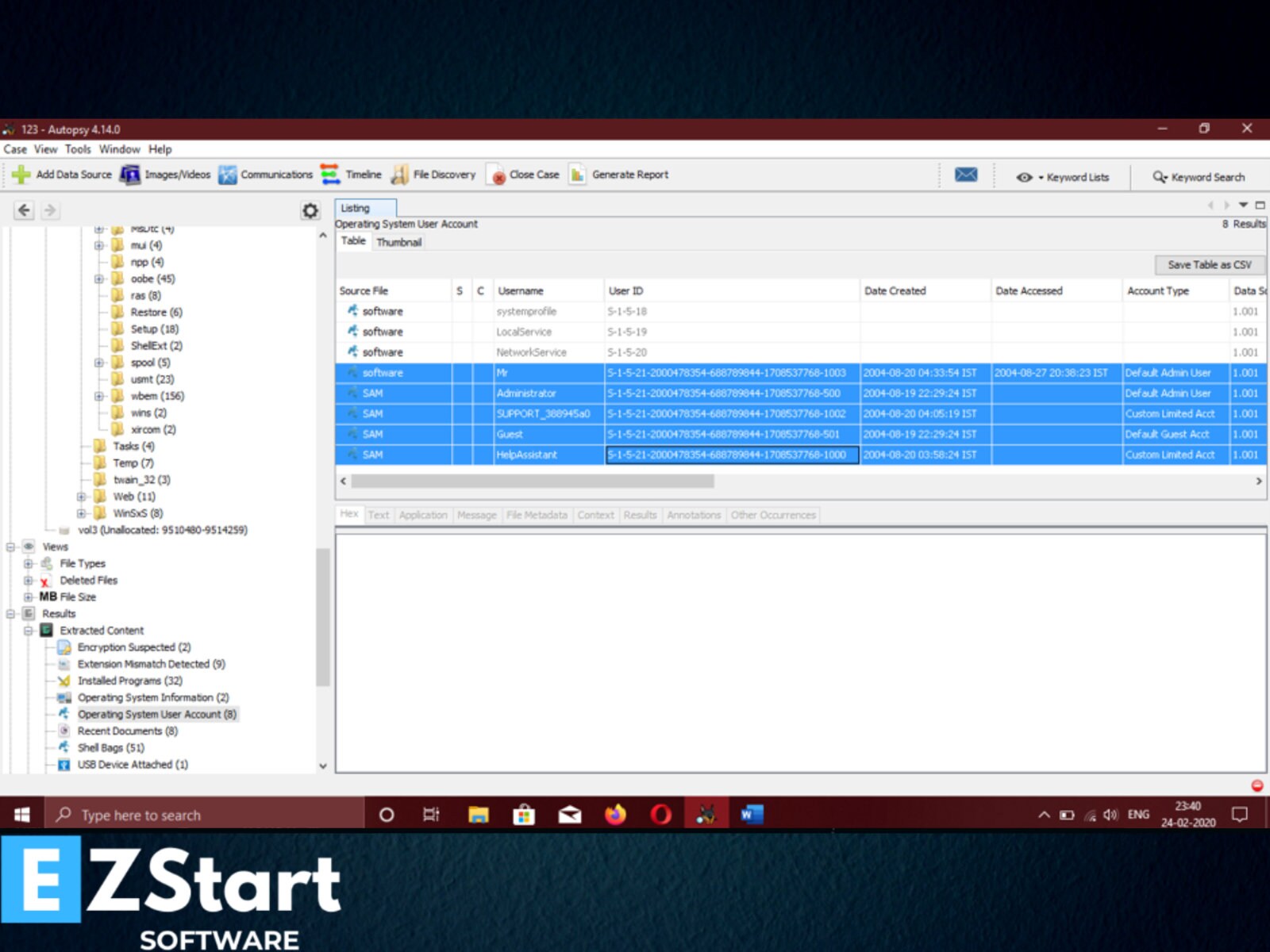Click the Add Data Source toolbar icon
Image resolution: width=1270 pixels, height=952 pixels.
[63, 175]
